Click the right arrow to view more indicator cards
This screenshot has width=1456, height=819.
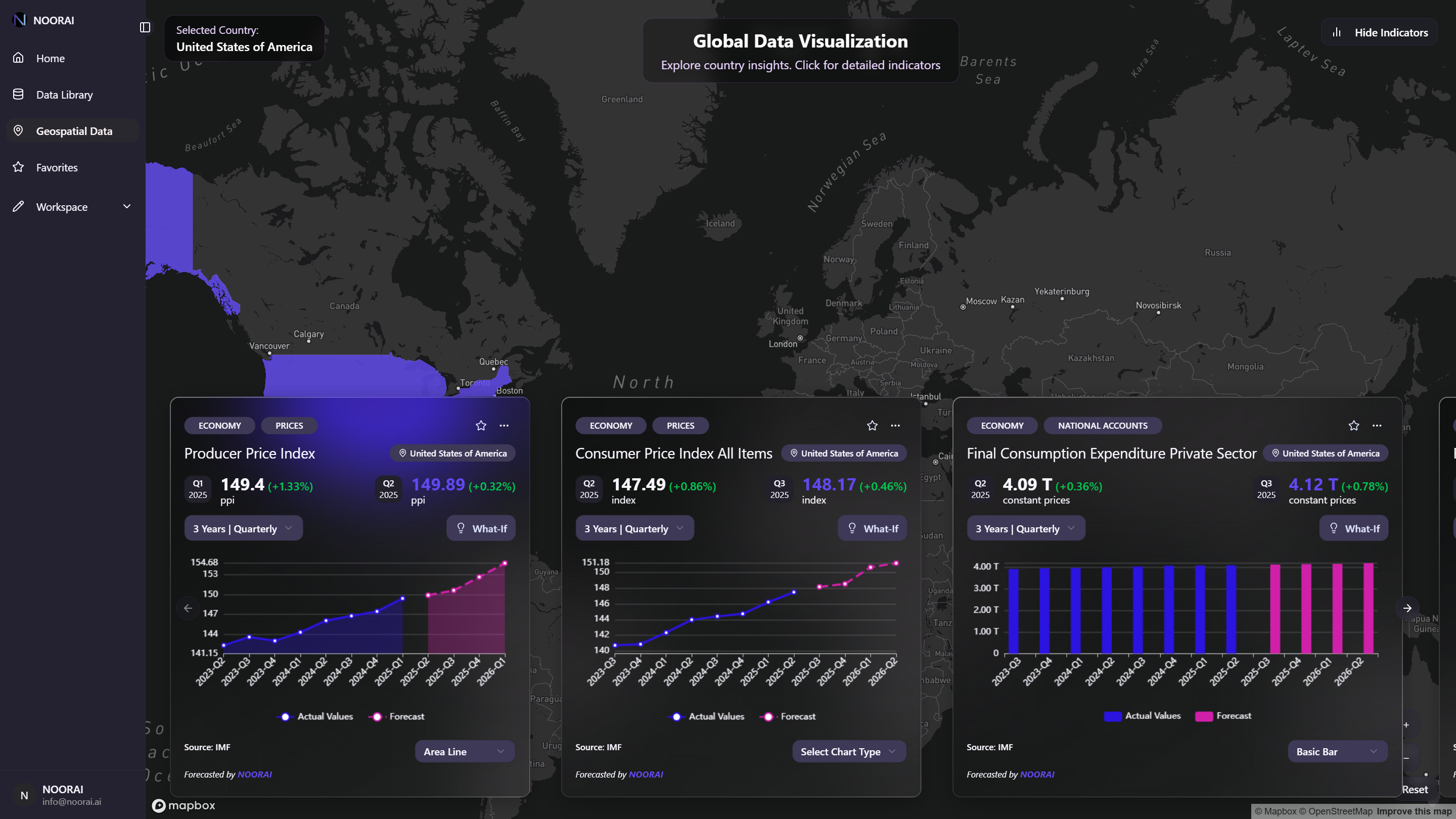coord(1407,608)
